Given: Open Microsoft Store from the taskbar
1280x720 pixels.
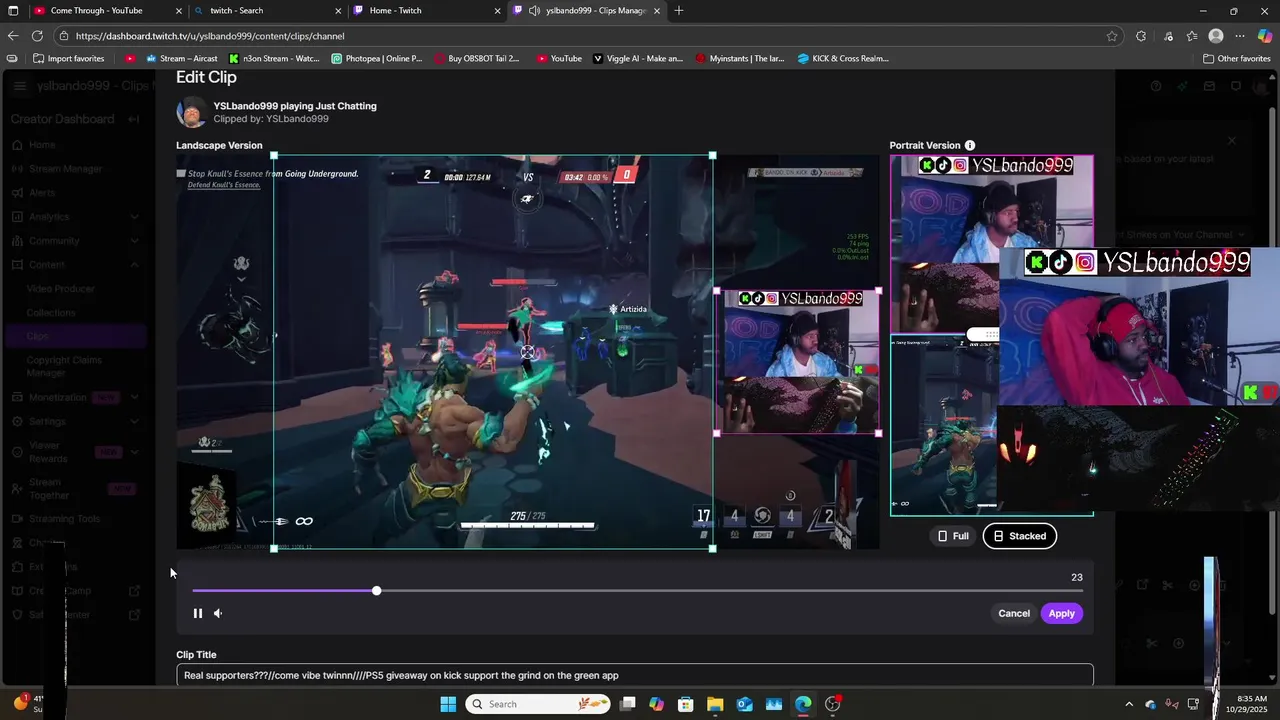Looking at the screenshot, I should pos(685,704).
